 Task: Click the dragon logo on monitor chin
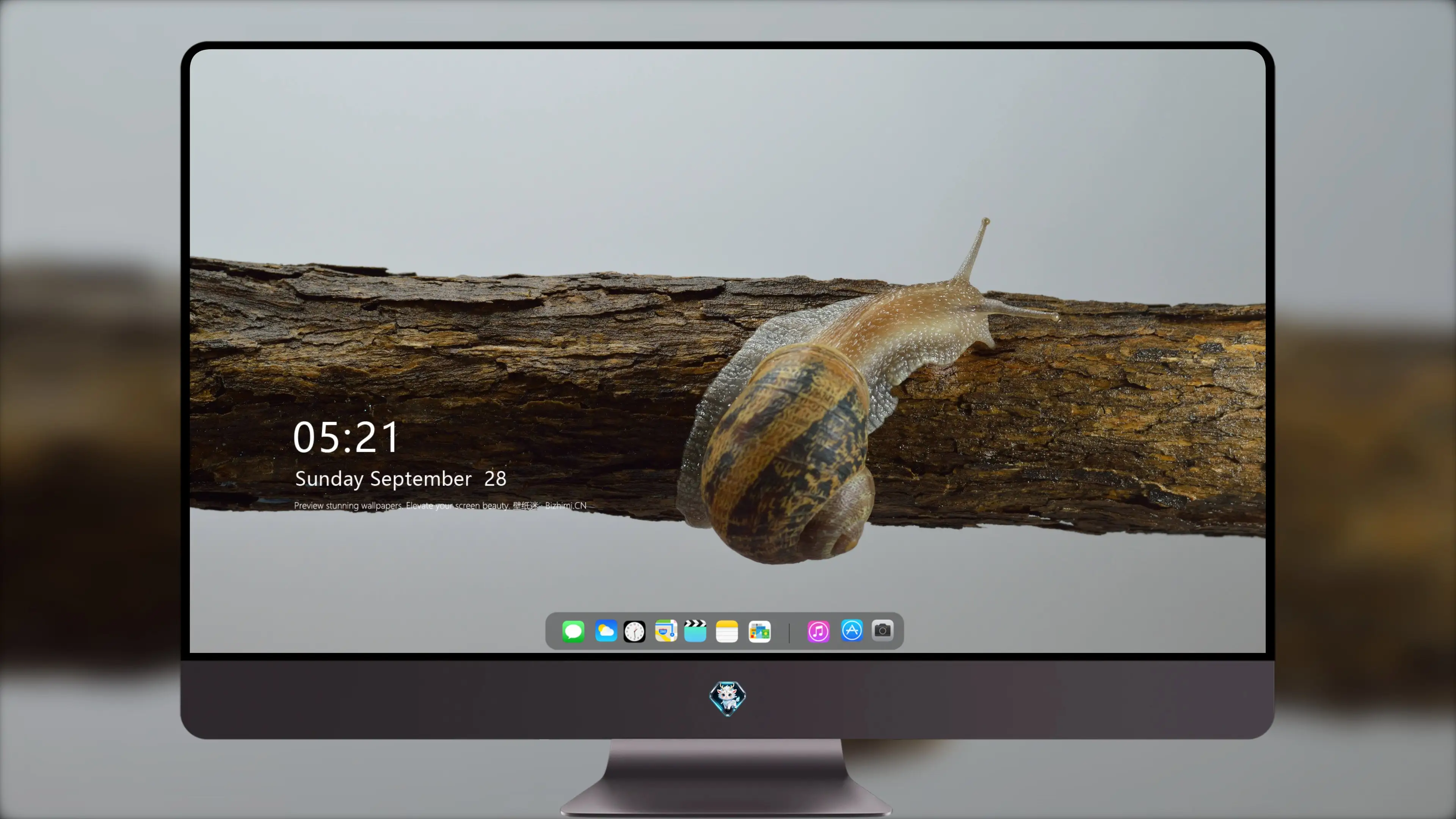[x=728, y=698]
